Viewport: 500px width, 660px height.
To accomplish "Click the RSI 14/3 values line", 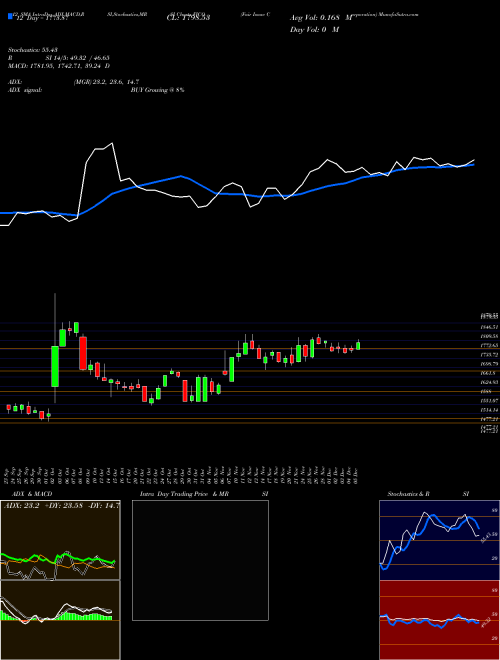I will tap(59, 58).
